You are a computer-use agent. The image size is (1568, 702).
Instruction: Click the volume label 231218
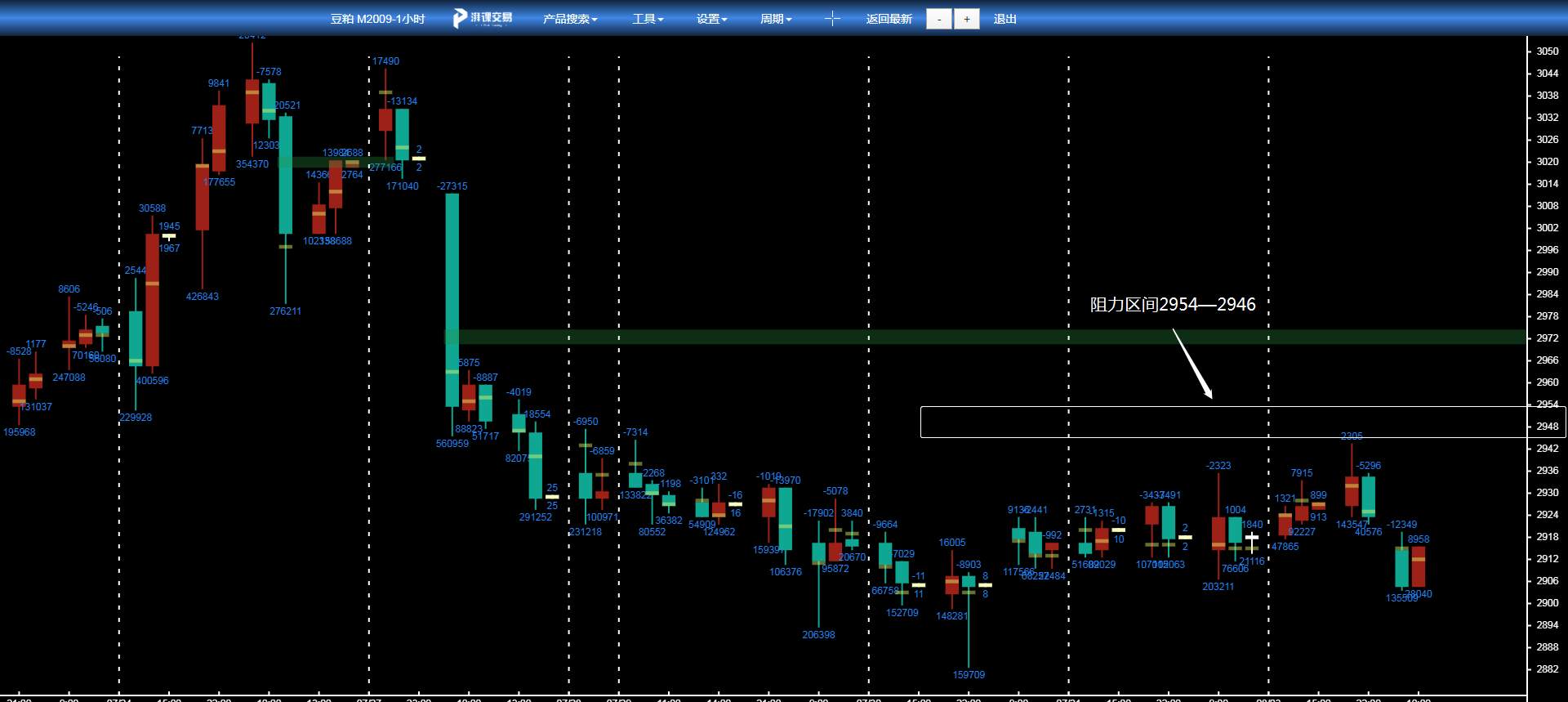coord(586,532)
